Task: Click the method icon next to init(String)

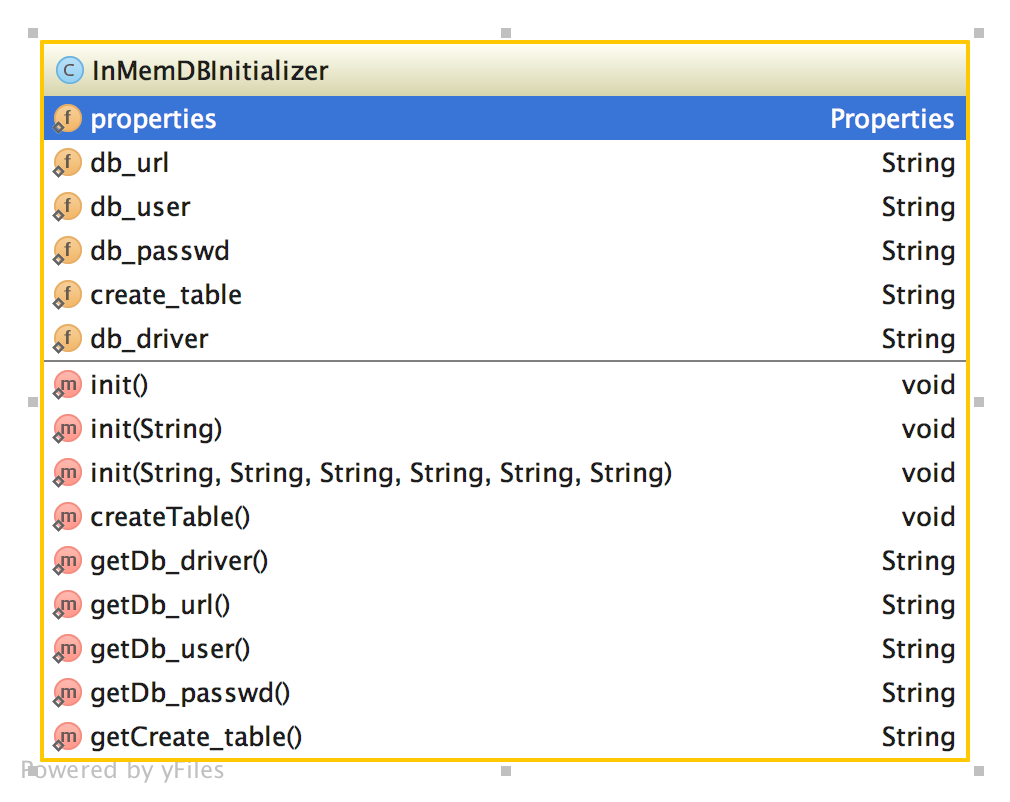Action: (x=67, y=429)
